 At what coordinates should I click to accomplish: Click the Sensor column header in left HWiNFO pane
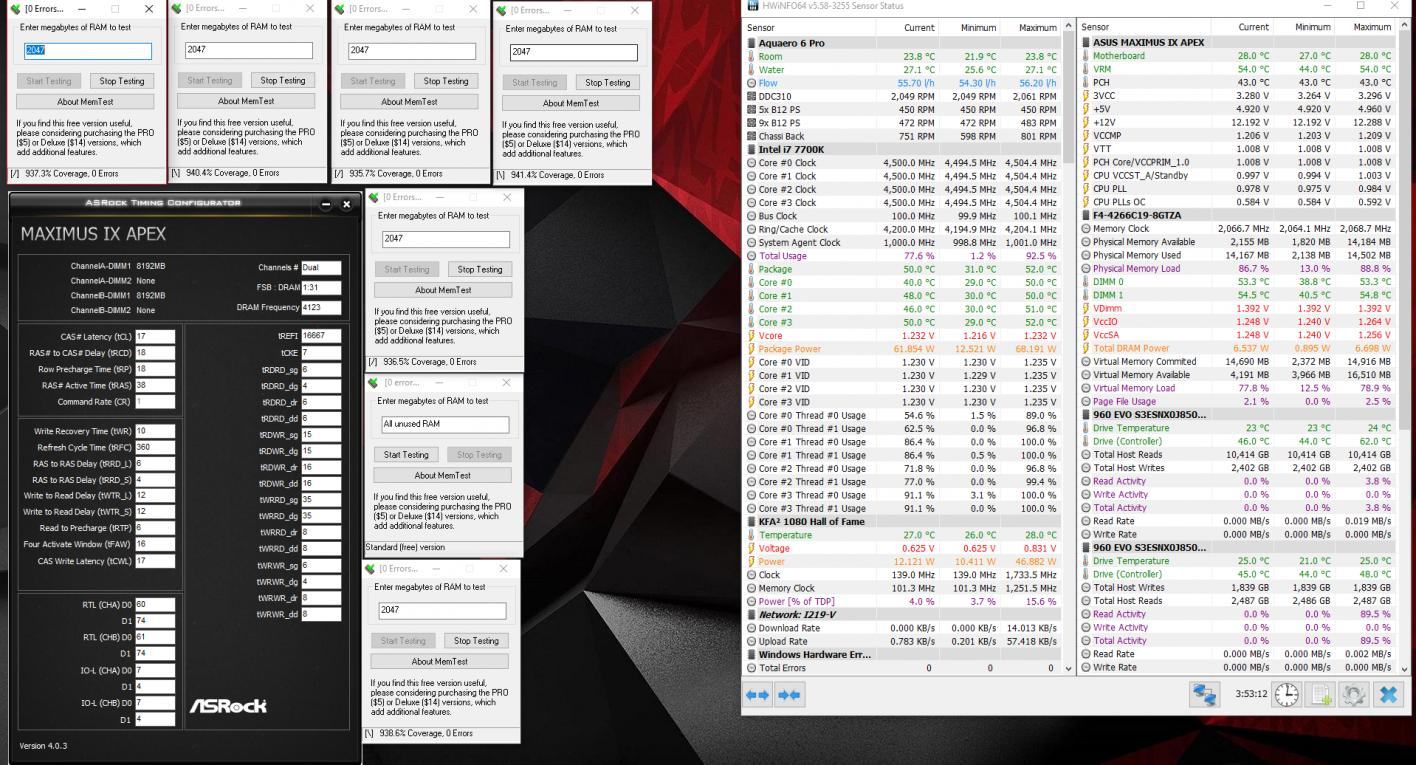click(x=807, y=27)
